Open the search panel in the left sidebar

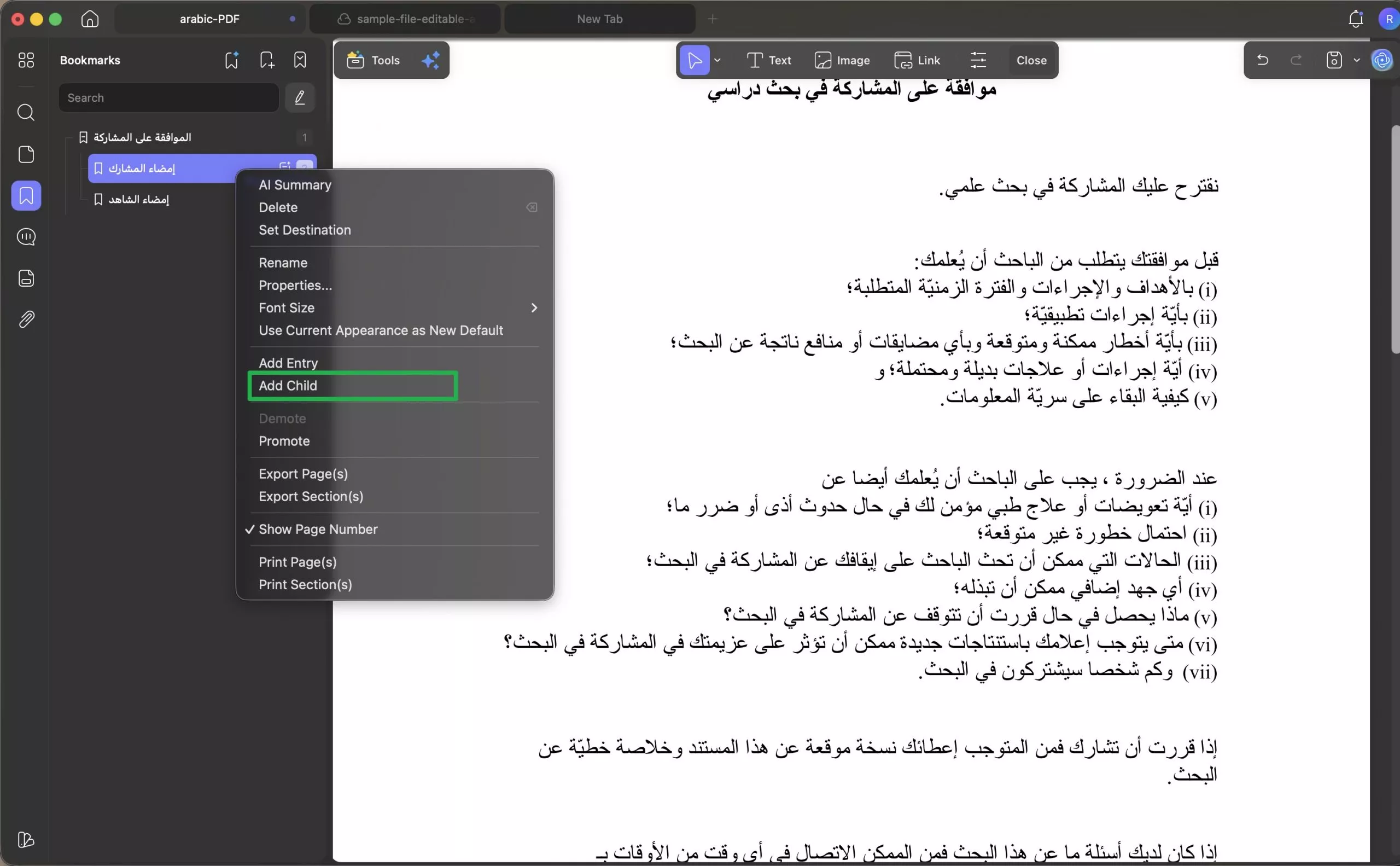coord(26,113)
